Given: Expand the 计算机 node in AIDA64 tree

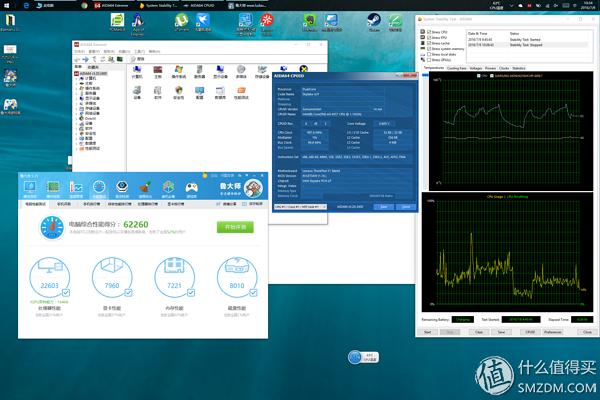Looking at the screenshot, I should pos(77,78).
